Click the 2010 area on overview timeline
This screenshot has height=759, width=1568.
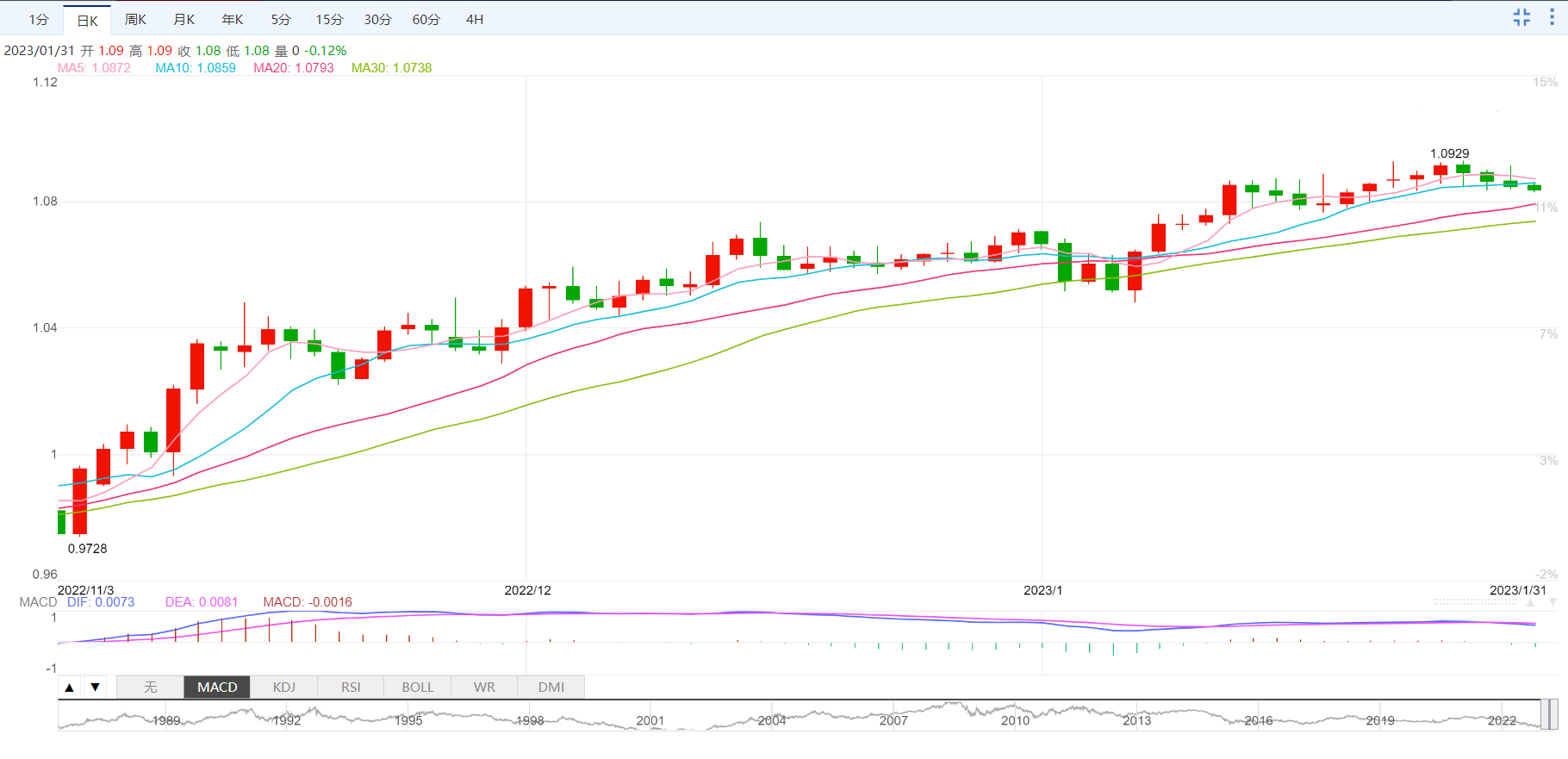(x=1015, y=719)
